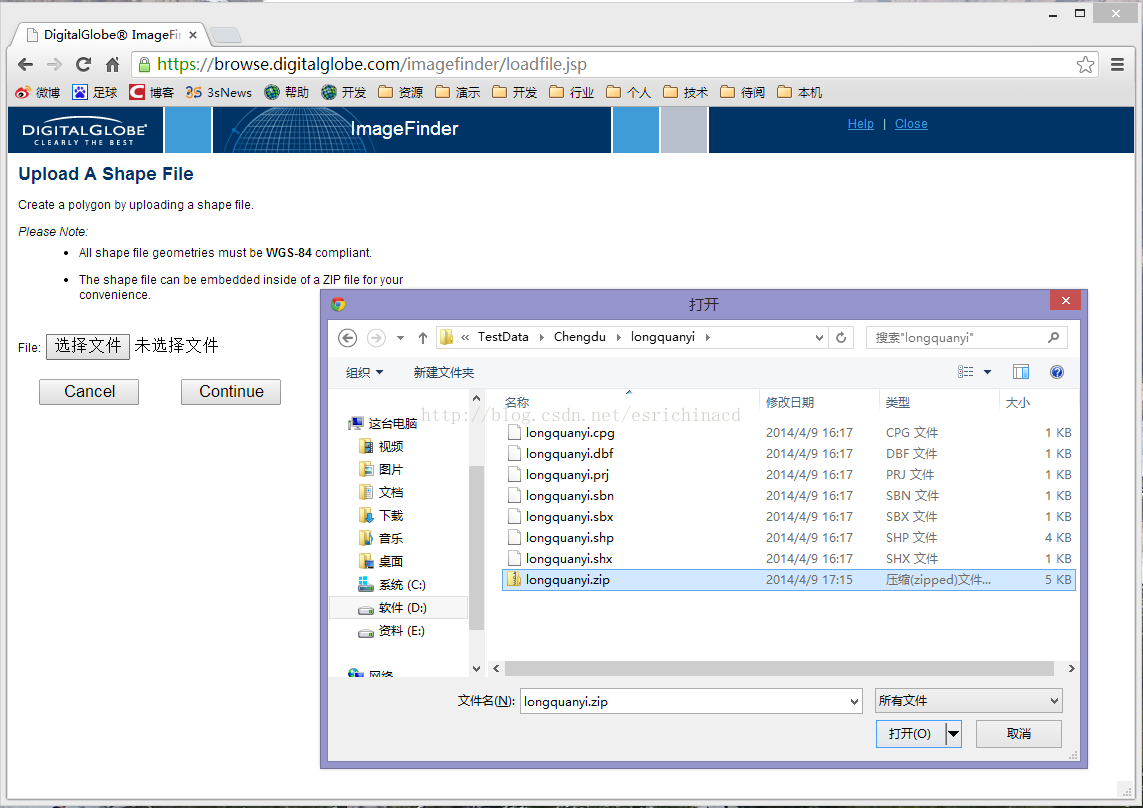
Task: Click the 选择文件 choose file button
Action: tap(88, 346)
